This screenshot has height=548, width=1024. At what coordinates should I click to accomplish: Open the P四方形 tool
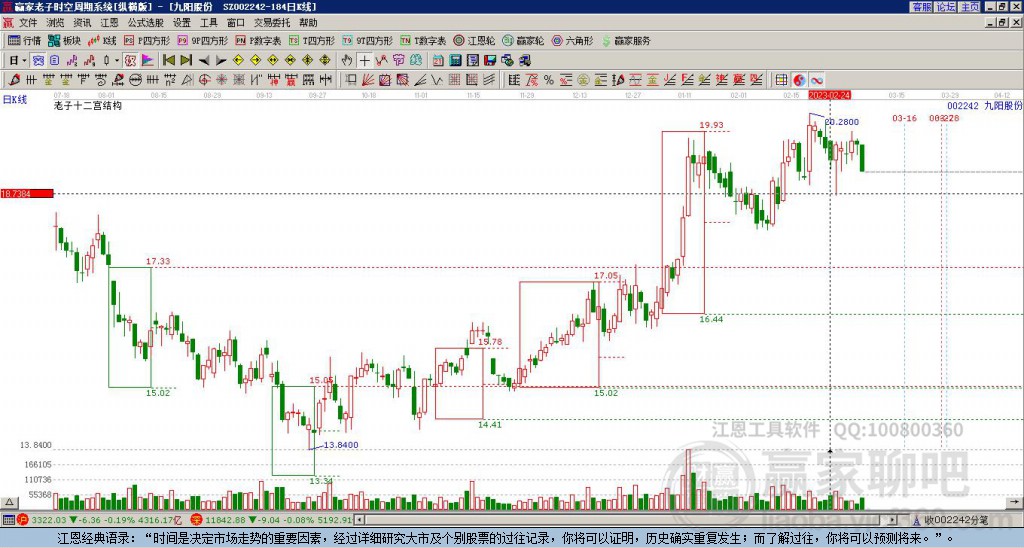[147, 40]
